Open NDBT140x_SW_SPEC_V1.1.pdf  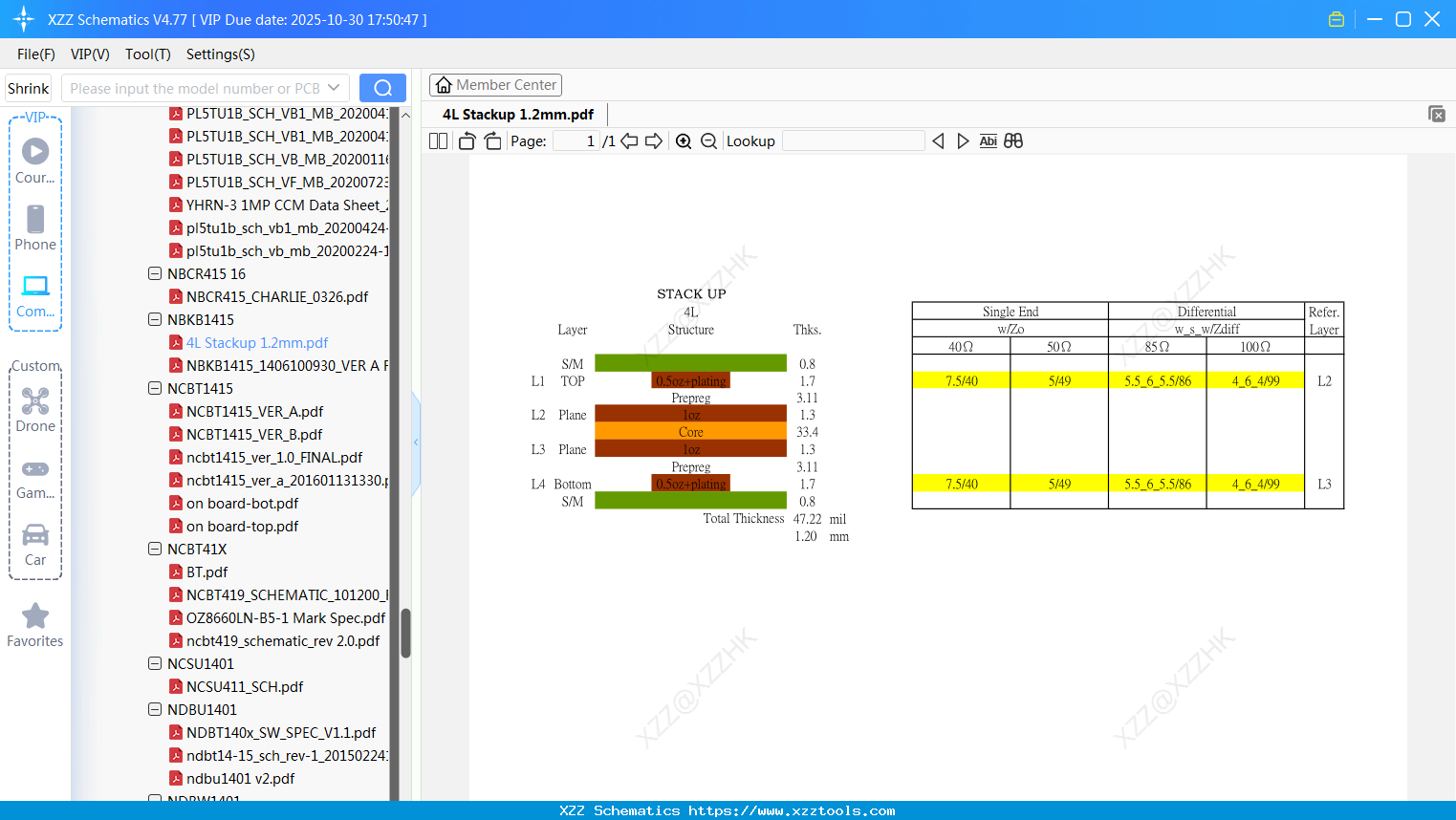tap(281, 733)
